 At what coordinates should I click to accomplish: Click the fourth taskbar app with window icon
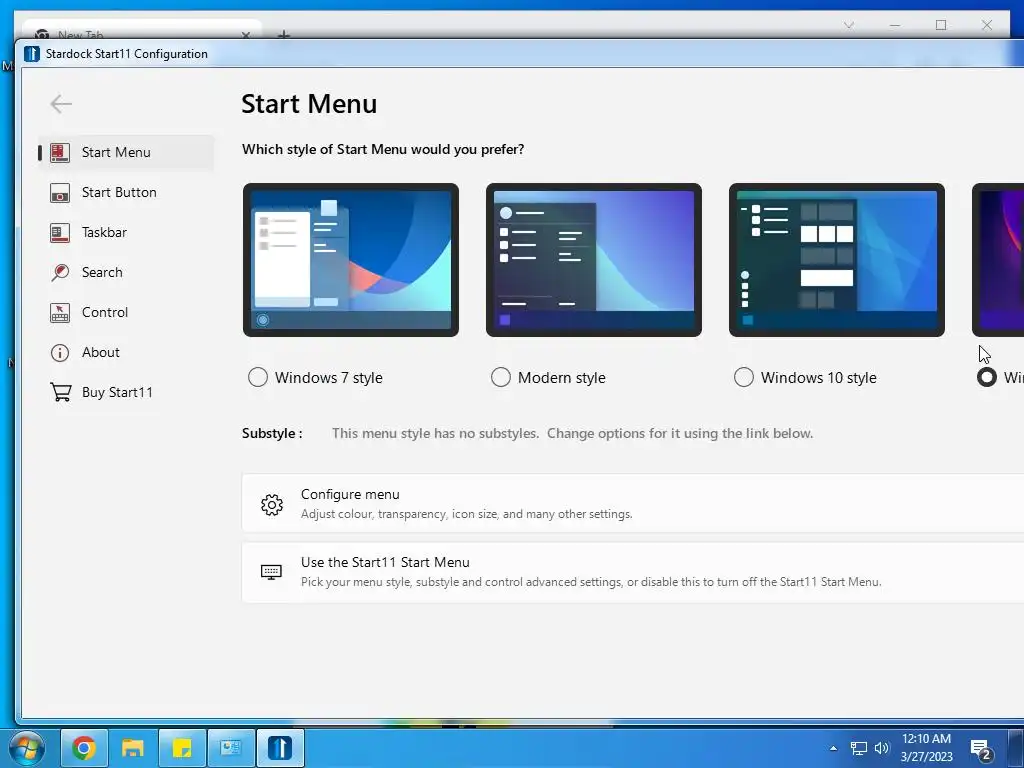tap(231, 748)
